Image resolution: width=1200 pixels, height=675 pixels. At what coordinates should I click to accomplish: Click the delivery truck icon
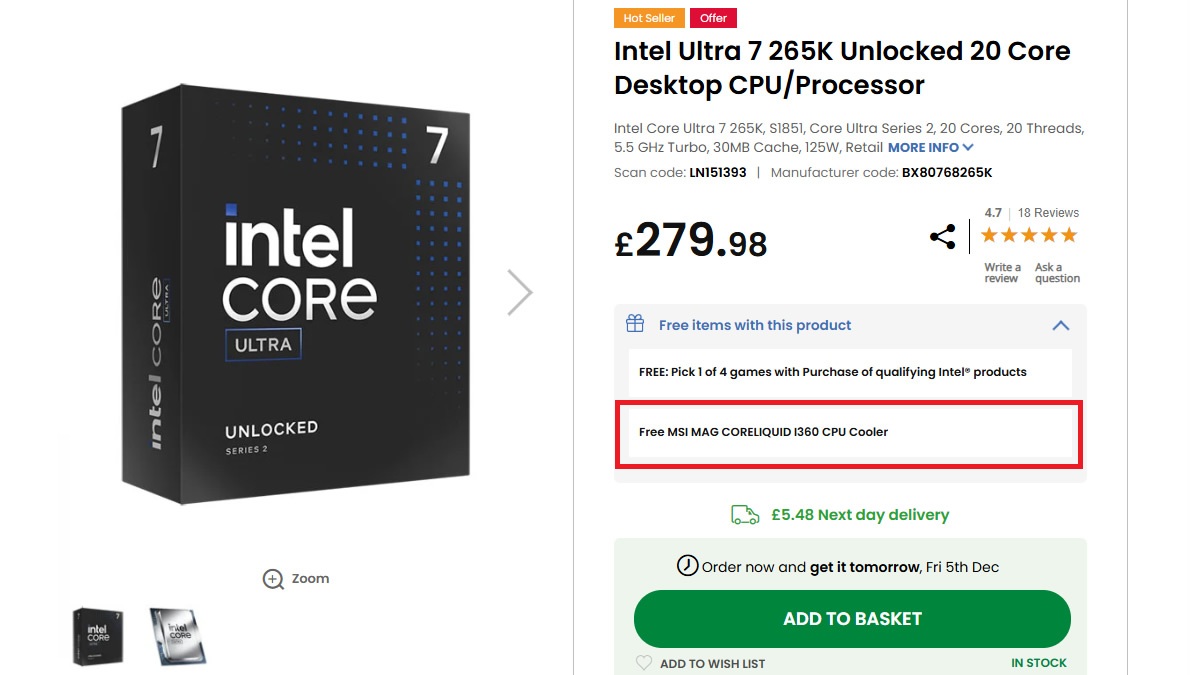tap(745, 515)
